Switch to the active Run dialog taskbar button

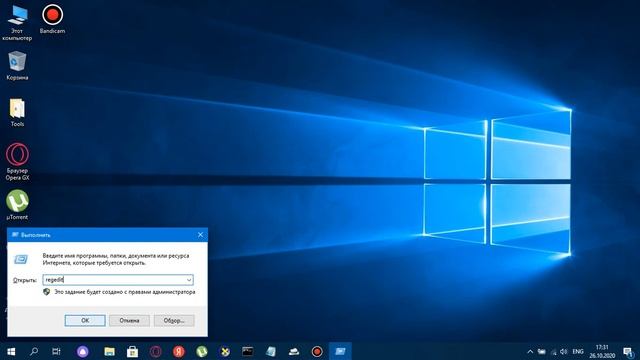(x=340, y=351)
